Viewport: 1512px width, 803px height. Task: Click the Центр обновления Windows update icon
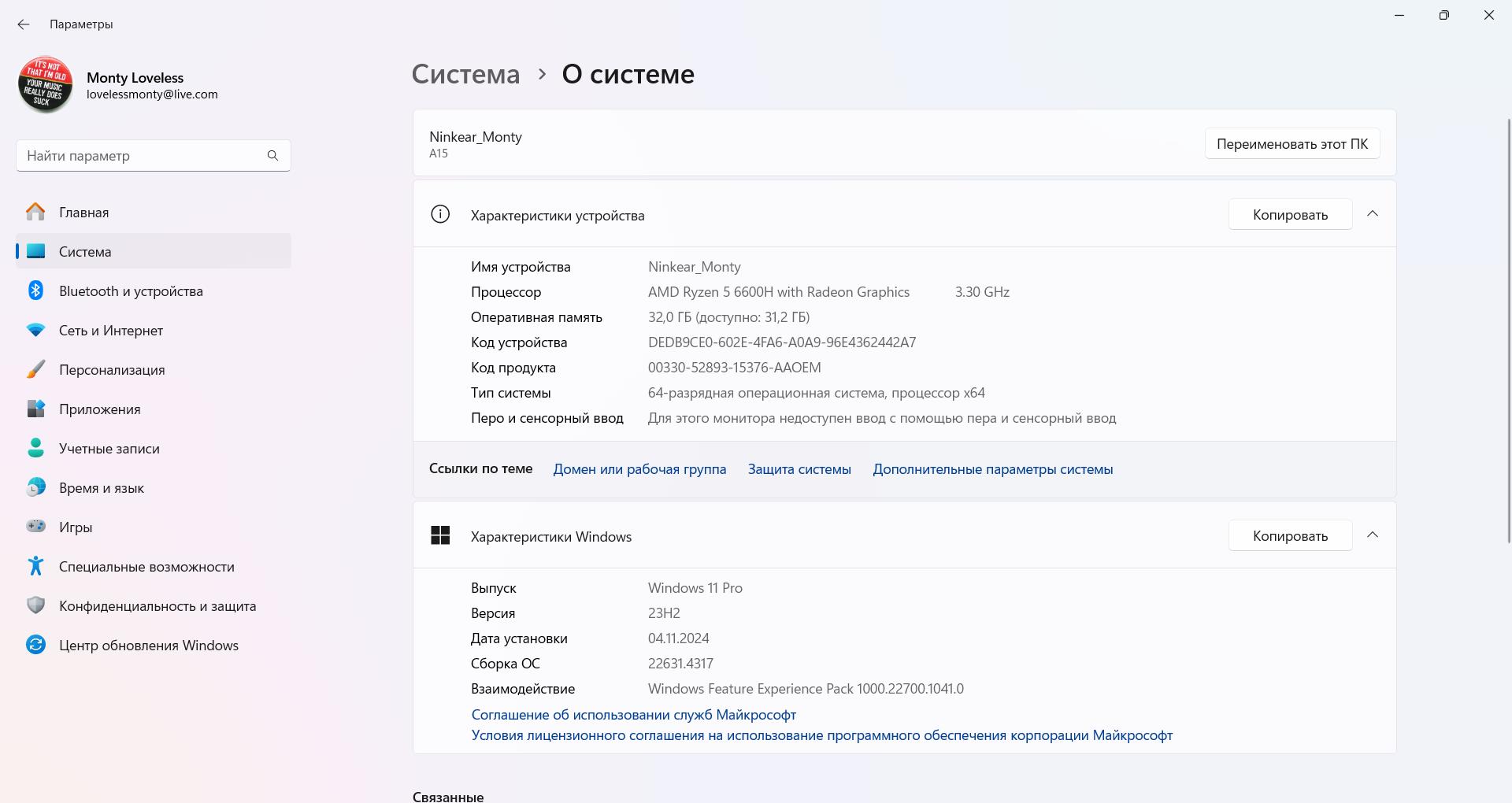pos(35,645)
